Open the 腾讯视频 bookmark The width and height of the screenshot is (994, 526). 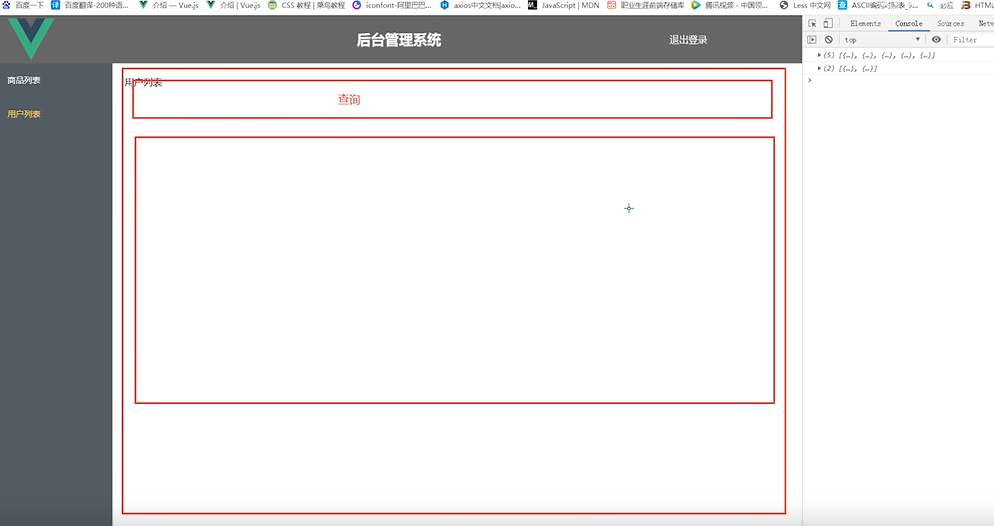coord(730,5)
